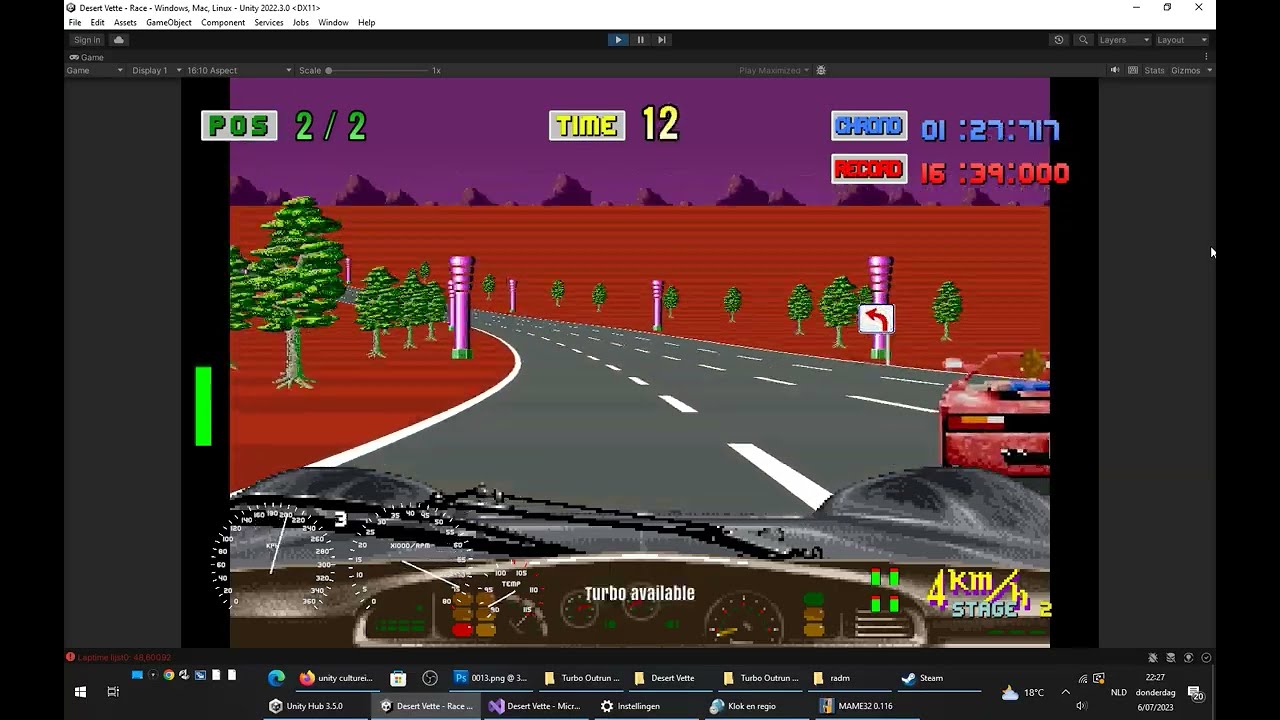Switch to Visual Studio Desert Vette window

pos(534,706)
